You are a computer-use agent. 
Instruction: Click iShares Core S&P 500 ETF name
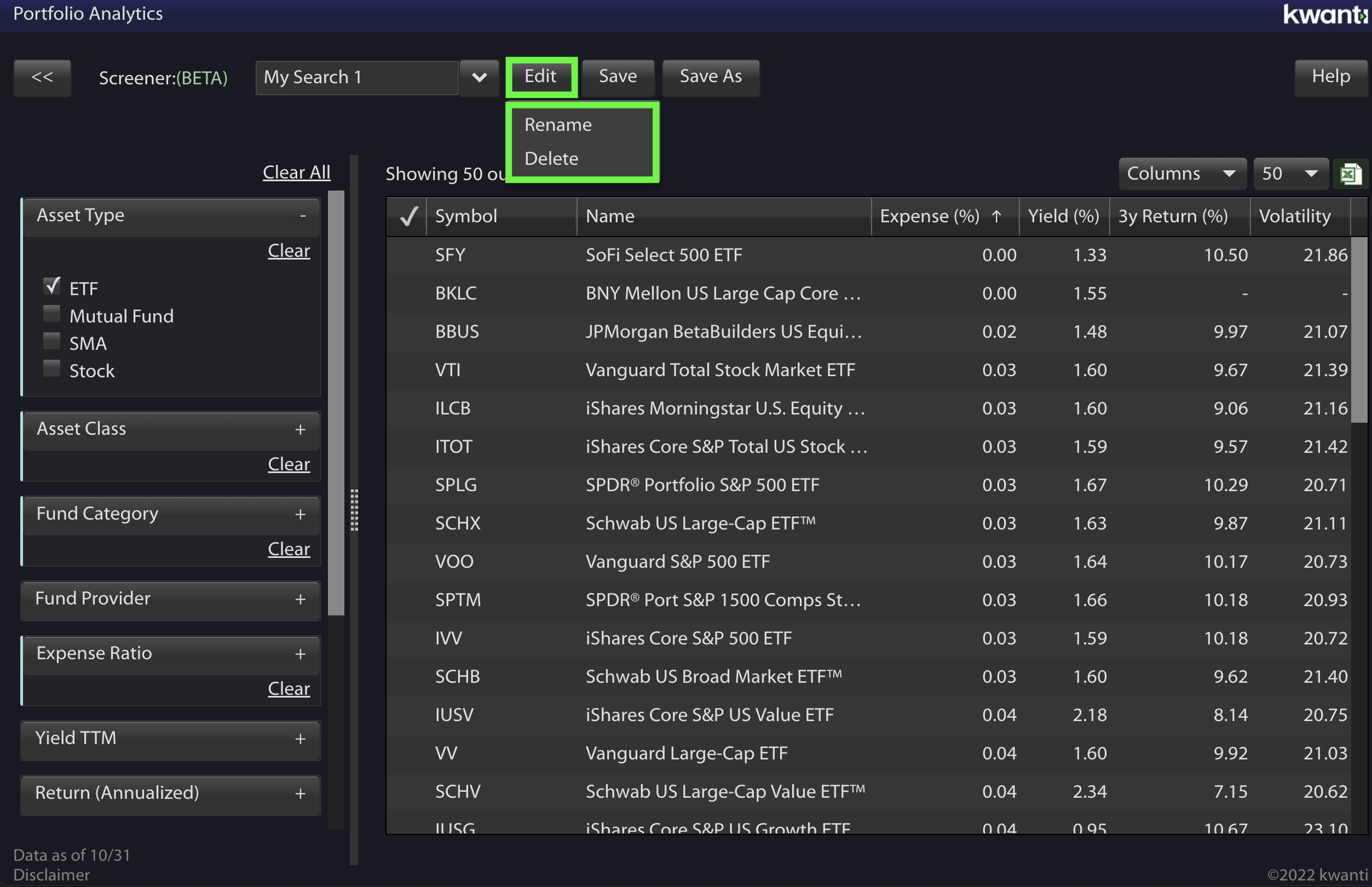point(689,638)
